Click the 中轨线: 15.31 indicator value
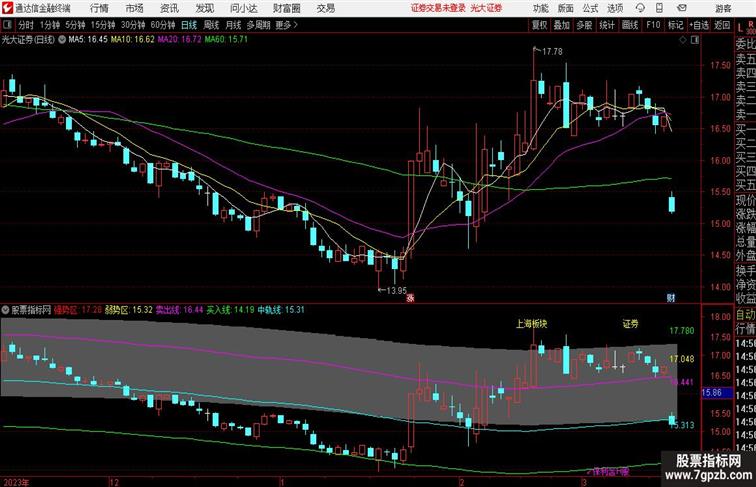This screenshot has width=756, height=487. [x=281, y=310]
